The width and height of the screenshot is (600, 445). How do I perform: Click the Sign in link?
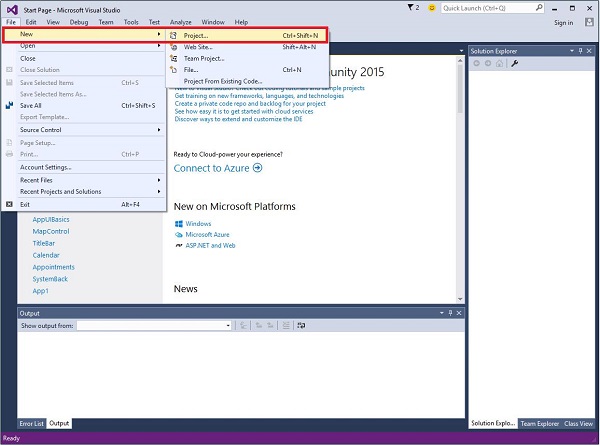pyautogui.click(x=564, y=23)
